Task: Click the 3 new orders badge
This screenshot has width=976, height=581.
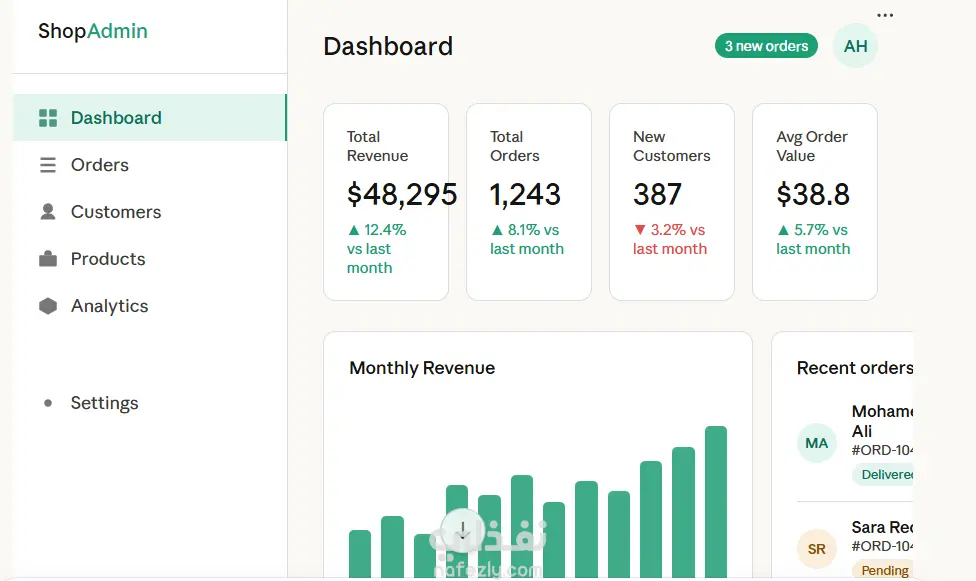Action: (x=766, y=46)
